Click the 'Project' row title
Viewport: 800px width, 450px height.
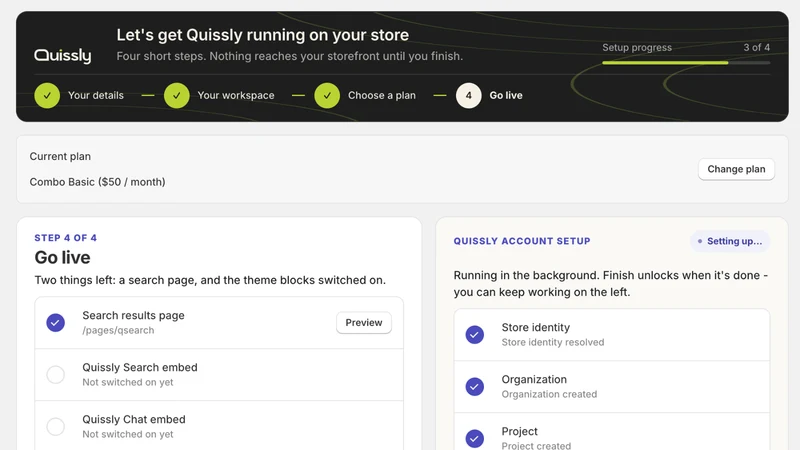click(x=519, y=432)
